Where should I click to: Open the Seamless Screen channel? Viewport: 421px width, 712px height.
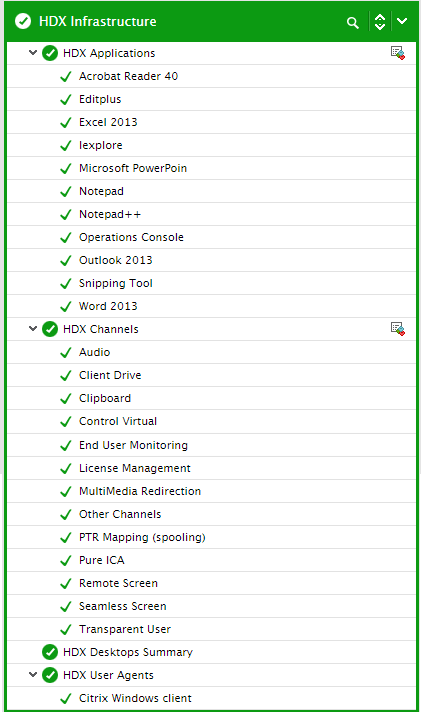click(x=123, y=606)
